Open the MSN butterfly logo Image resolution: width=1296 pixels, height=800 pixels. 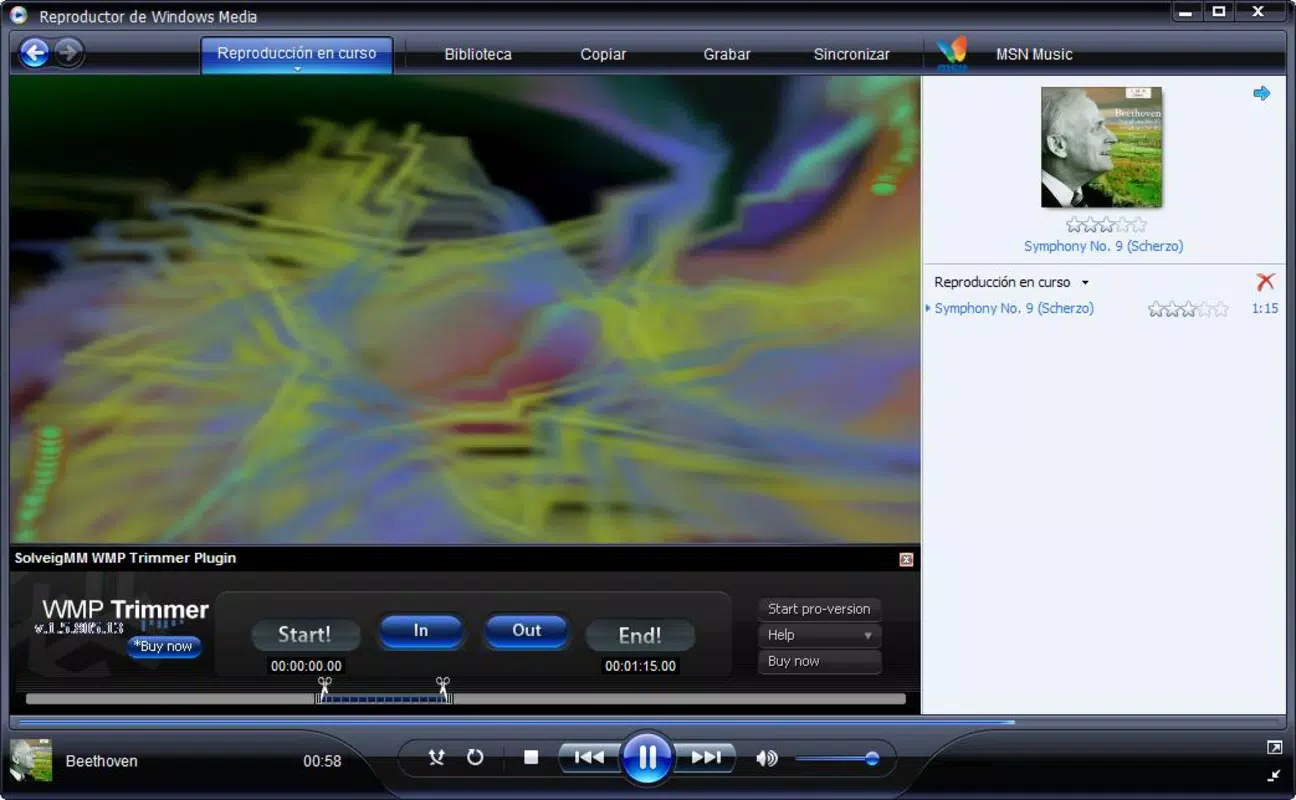(952, 53)
